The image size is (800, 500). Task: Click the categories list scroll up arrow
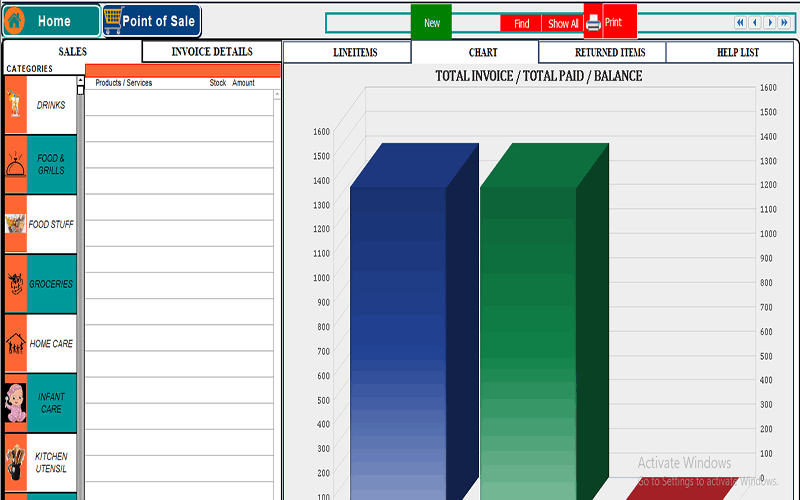81,80
